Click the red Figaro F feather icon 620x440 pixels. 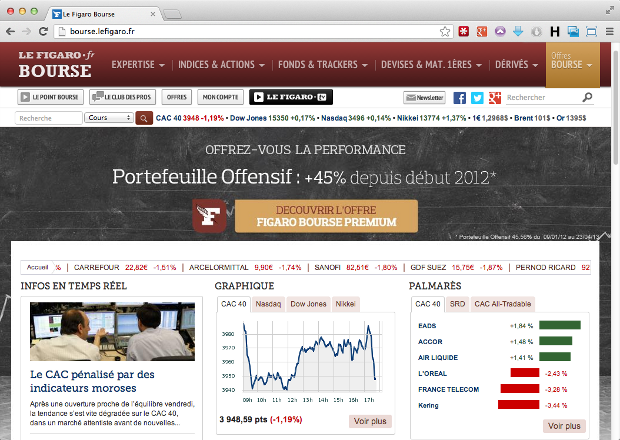coord(210,216)
